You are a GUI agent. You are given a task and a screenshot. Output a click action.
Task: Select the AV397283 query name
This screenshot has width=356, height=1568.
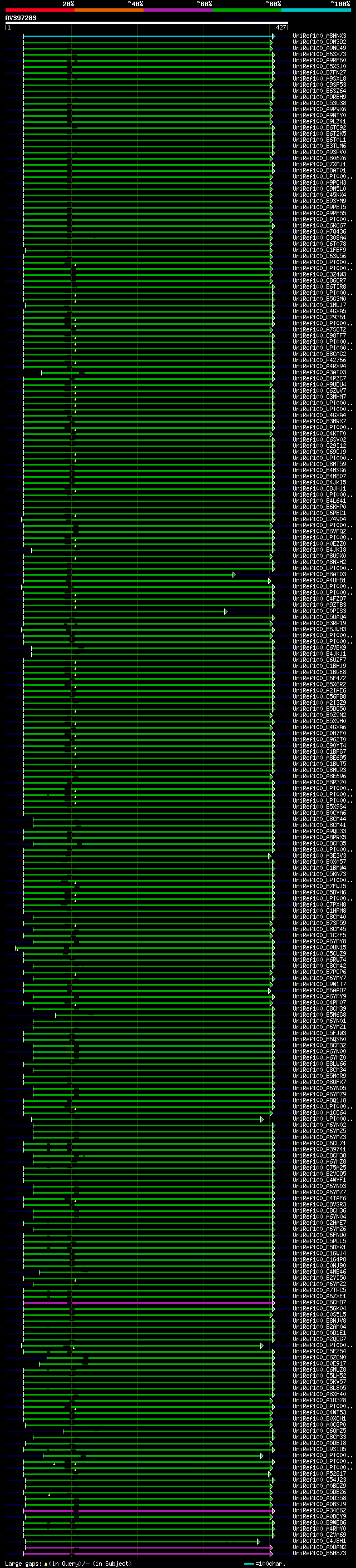click(21, 18)
